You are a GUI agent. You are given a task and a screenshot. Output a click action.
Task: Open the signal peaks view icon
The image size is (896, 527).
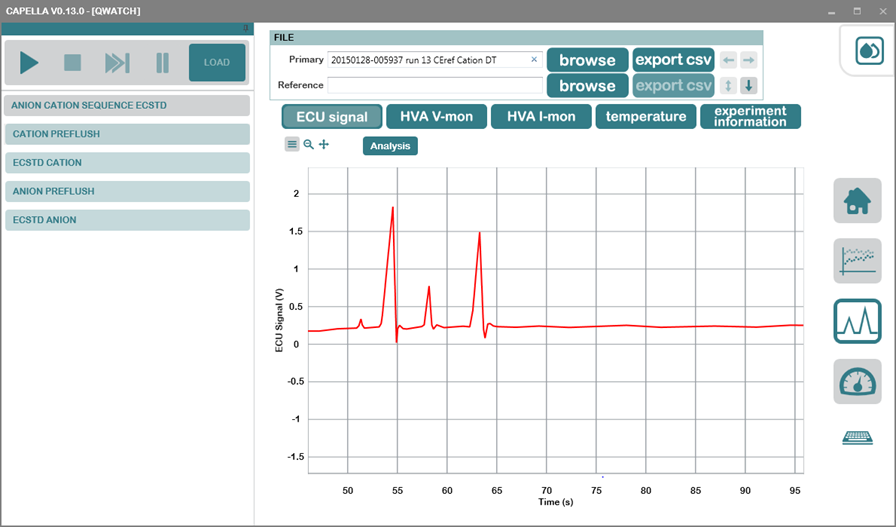pyautogui.click(x=857, y=321)
